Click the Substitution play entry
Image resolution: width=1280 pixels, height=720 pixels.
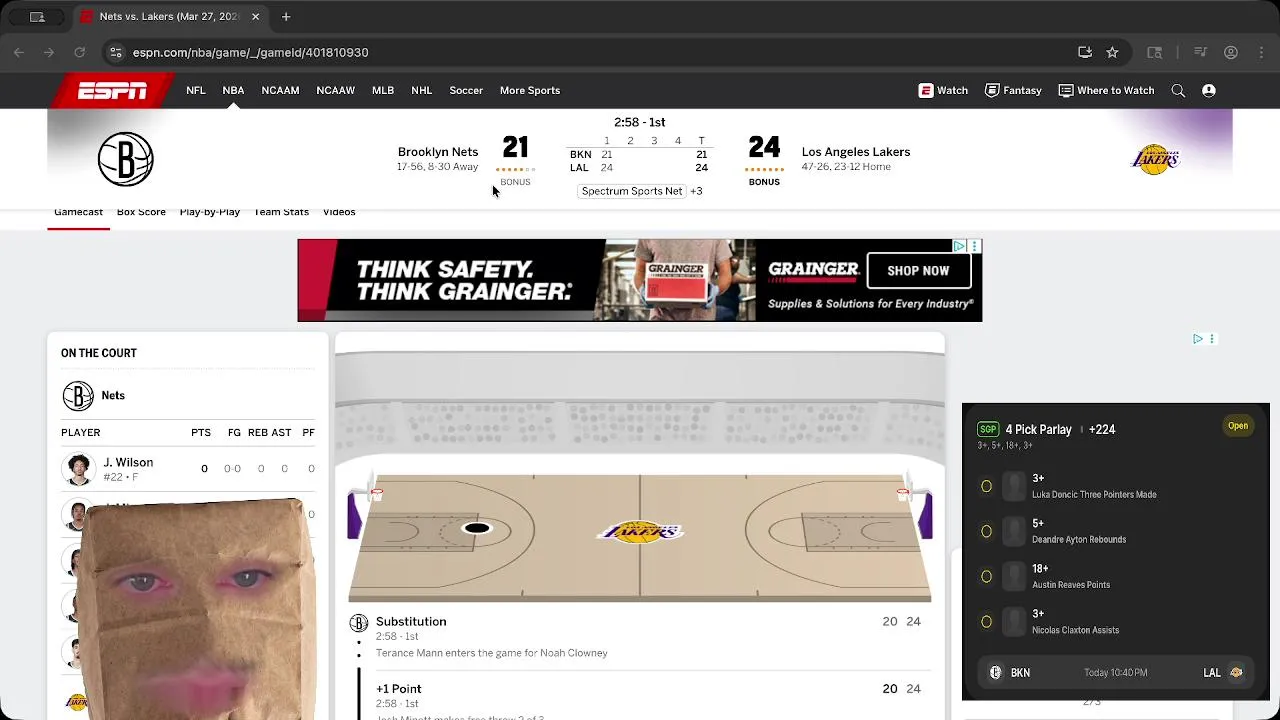[640, 637]
